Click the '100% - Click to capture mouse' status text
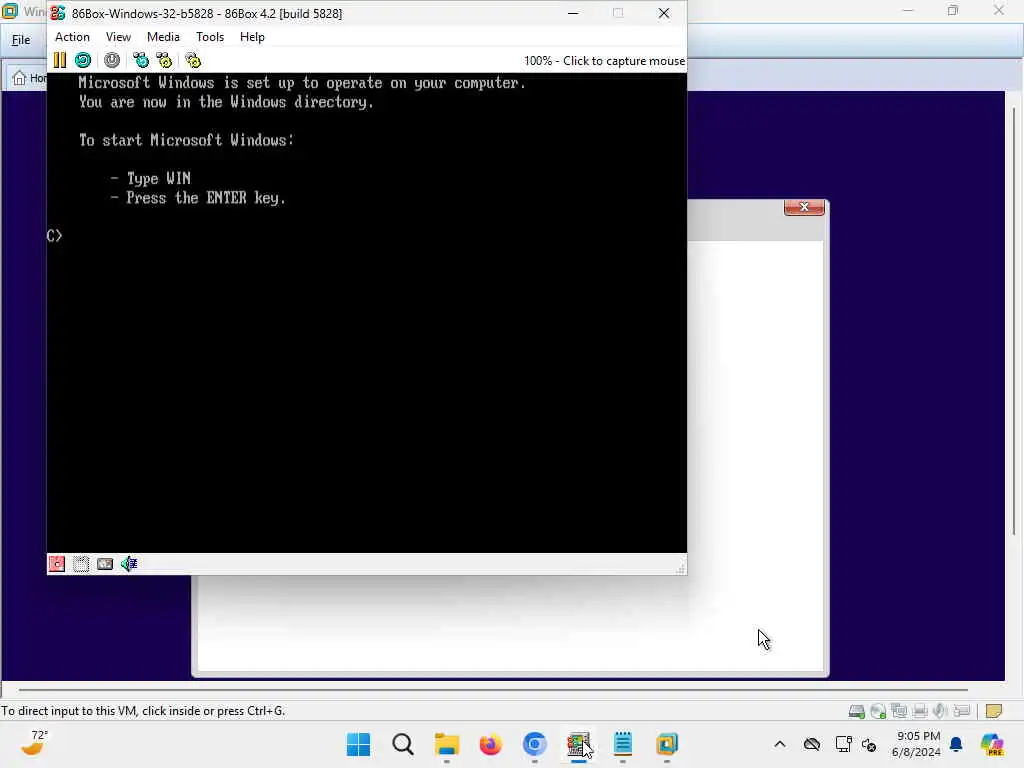The width and height of the screenshot is (1024, 768). tap(604, 61)
